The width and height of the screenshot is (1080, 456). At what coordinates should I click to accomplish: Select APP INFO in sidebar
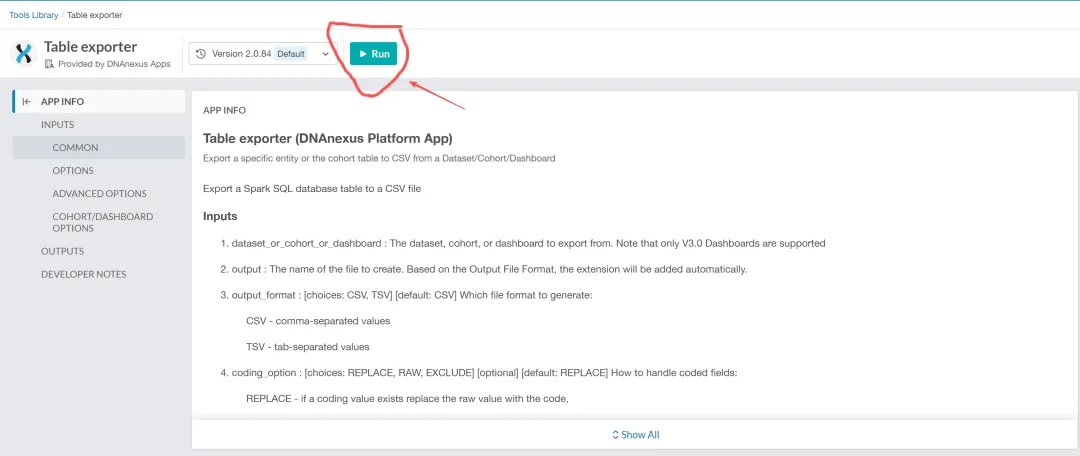coord(99,101)
